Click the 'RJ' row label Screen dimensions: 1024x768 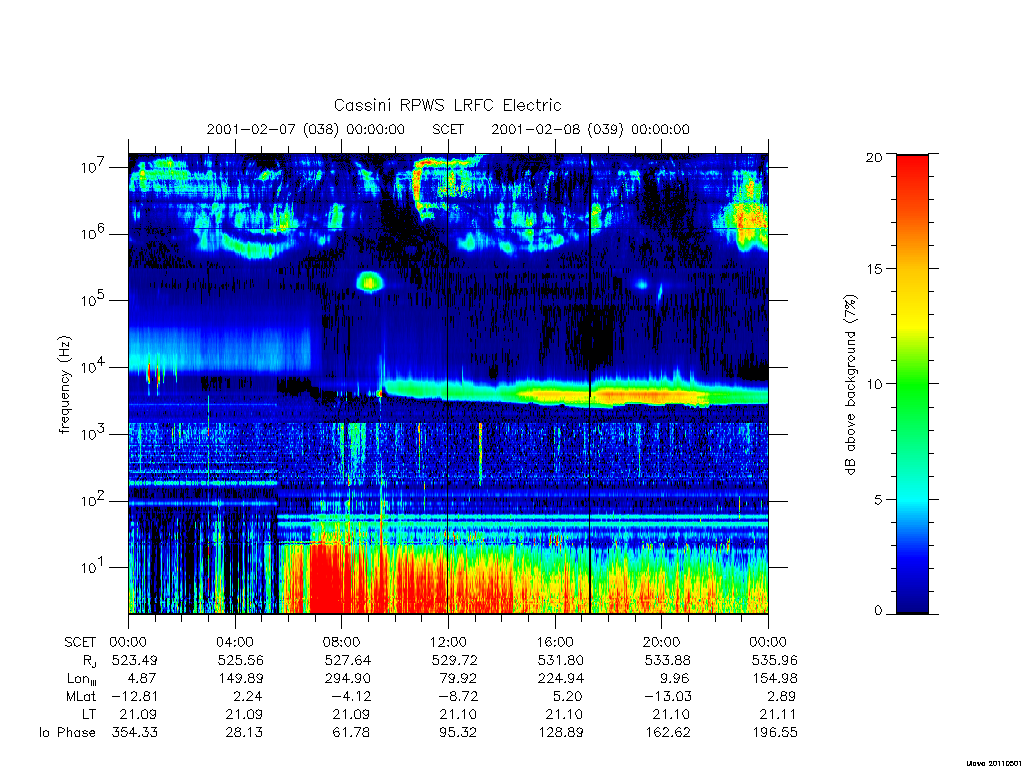89,660
